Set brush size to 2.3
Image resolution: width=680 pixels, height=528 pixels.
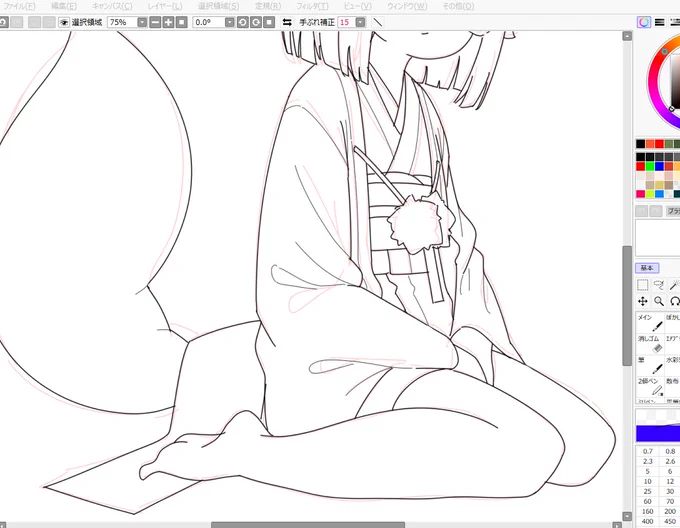click(647, 461)
